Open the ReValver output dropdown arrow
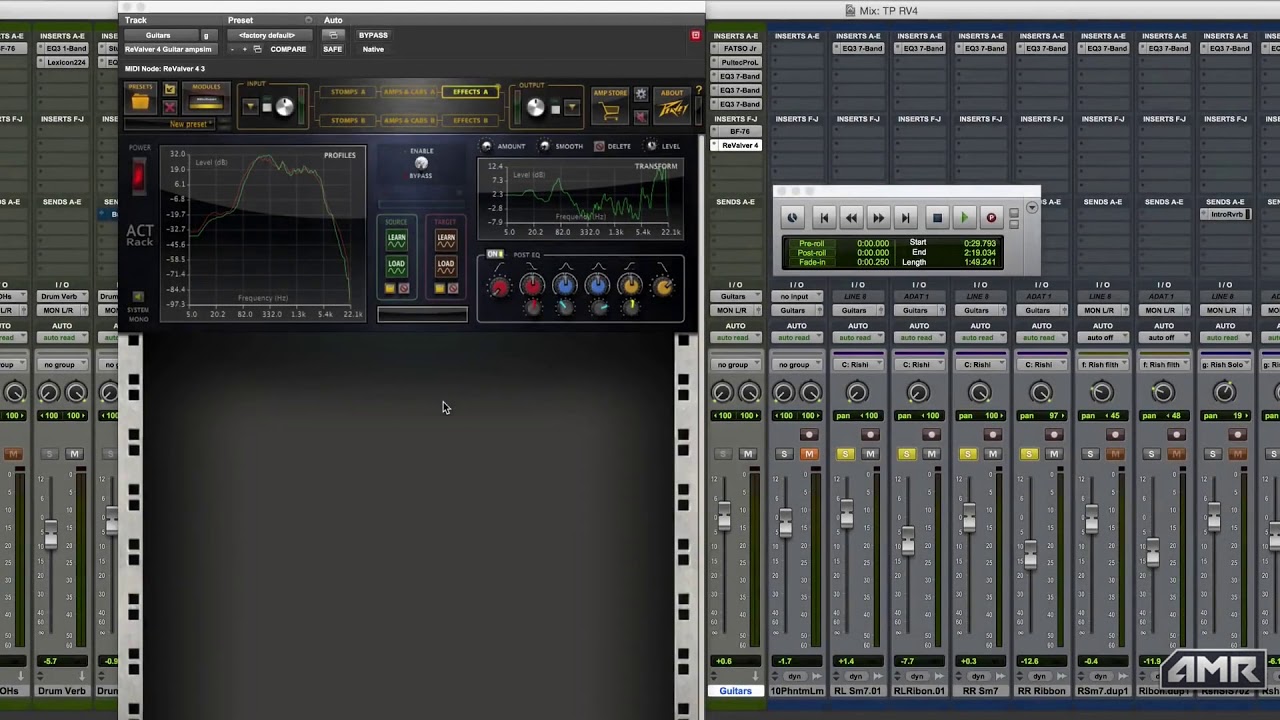 pyautogui.click(x=571, y=107)
